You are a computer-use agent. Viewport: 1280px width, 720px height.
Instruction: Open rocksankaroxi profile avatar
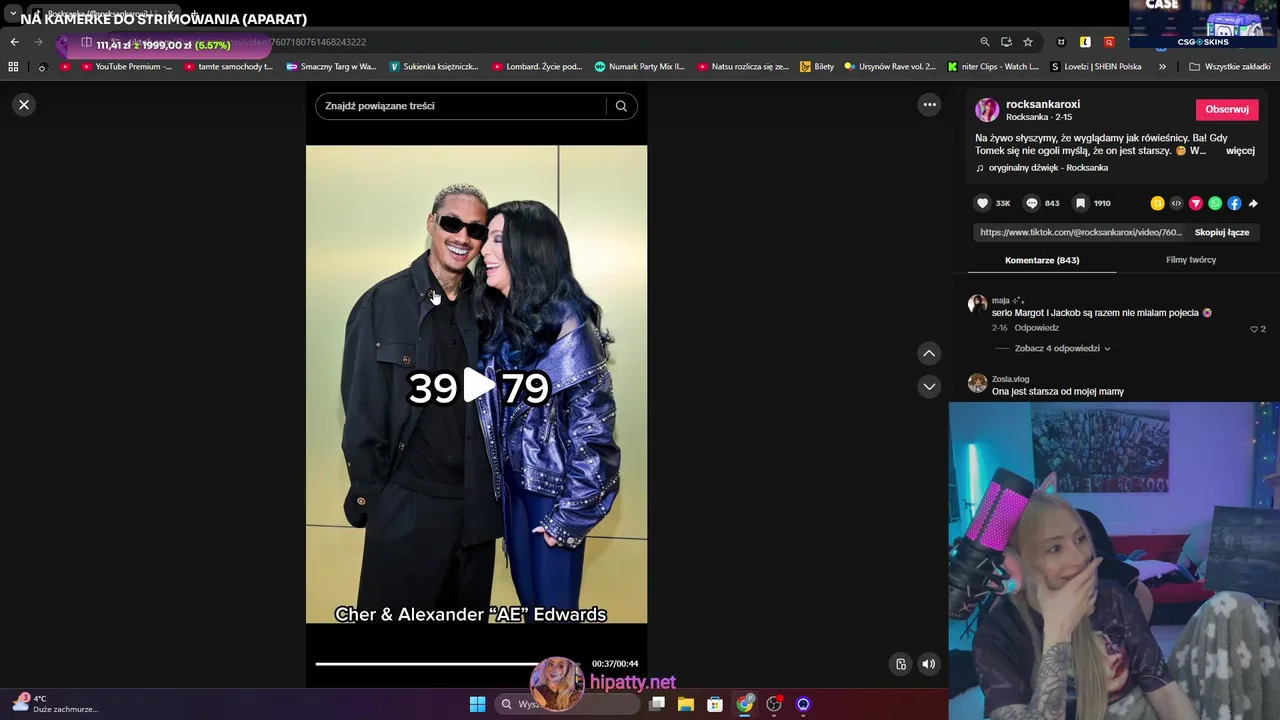(987, 110)
